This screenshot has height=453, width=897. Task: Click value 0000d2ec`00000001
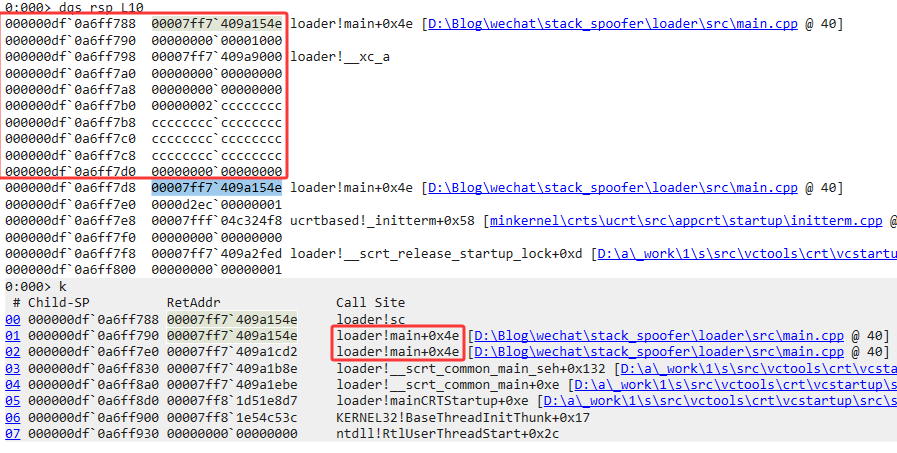217,204
